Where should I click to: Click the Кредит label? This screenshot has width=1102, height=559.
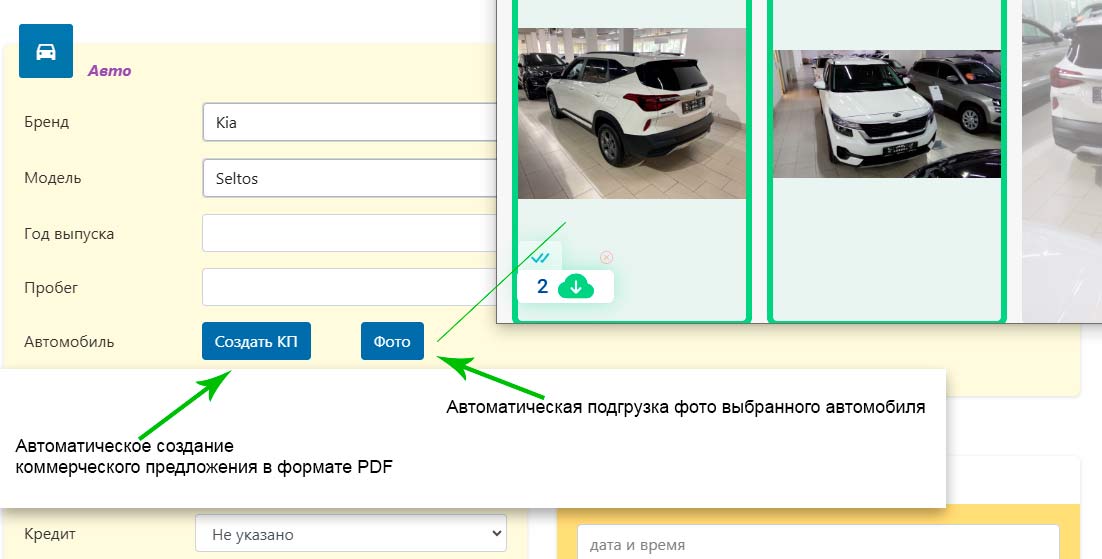(50, 534)
